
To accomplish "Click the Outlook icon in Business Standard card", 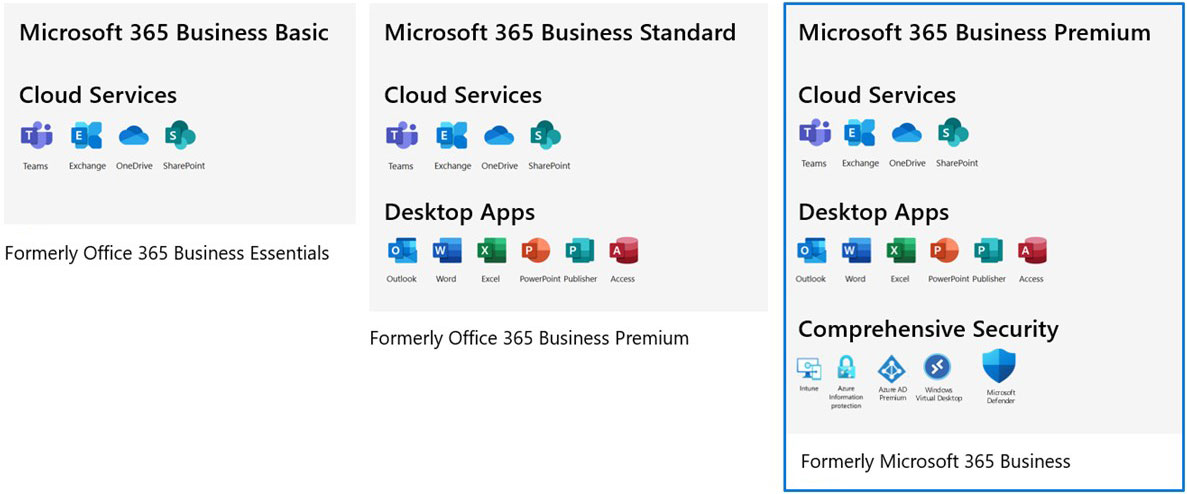I will [x=401, y=251].
